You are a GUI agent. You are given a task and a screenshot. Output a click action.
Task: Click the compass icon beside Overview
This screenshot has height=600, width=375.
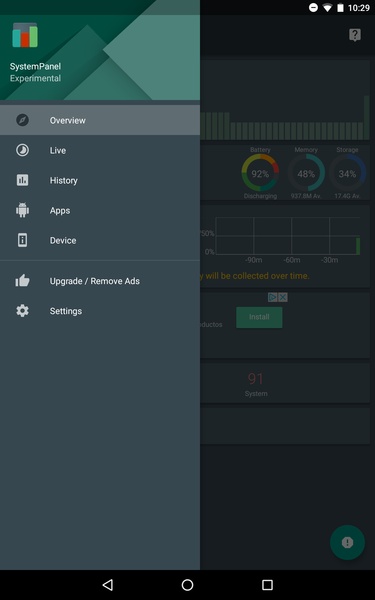point(22,120)
